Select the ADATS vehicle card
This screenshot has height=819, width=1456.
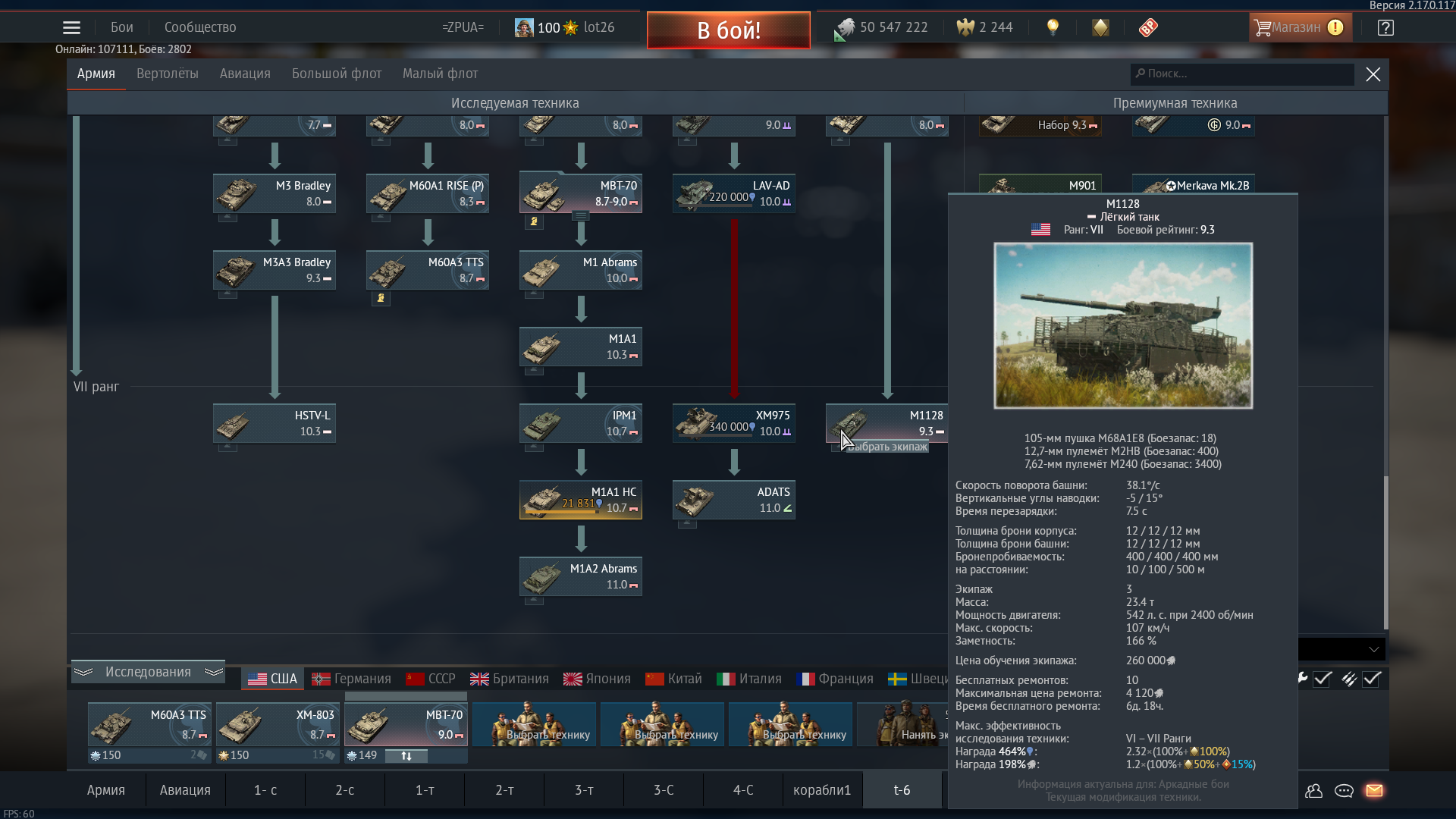point(734,500)
